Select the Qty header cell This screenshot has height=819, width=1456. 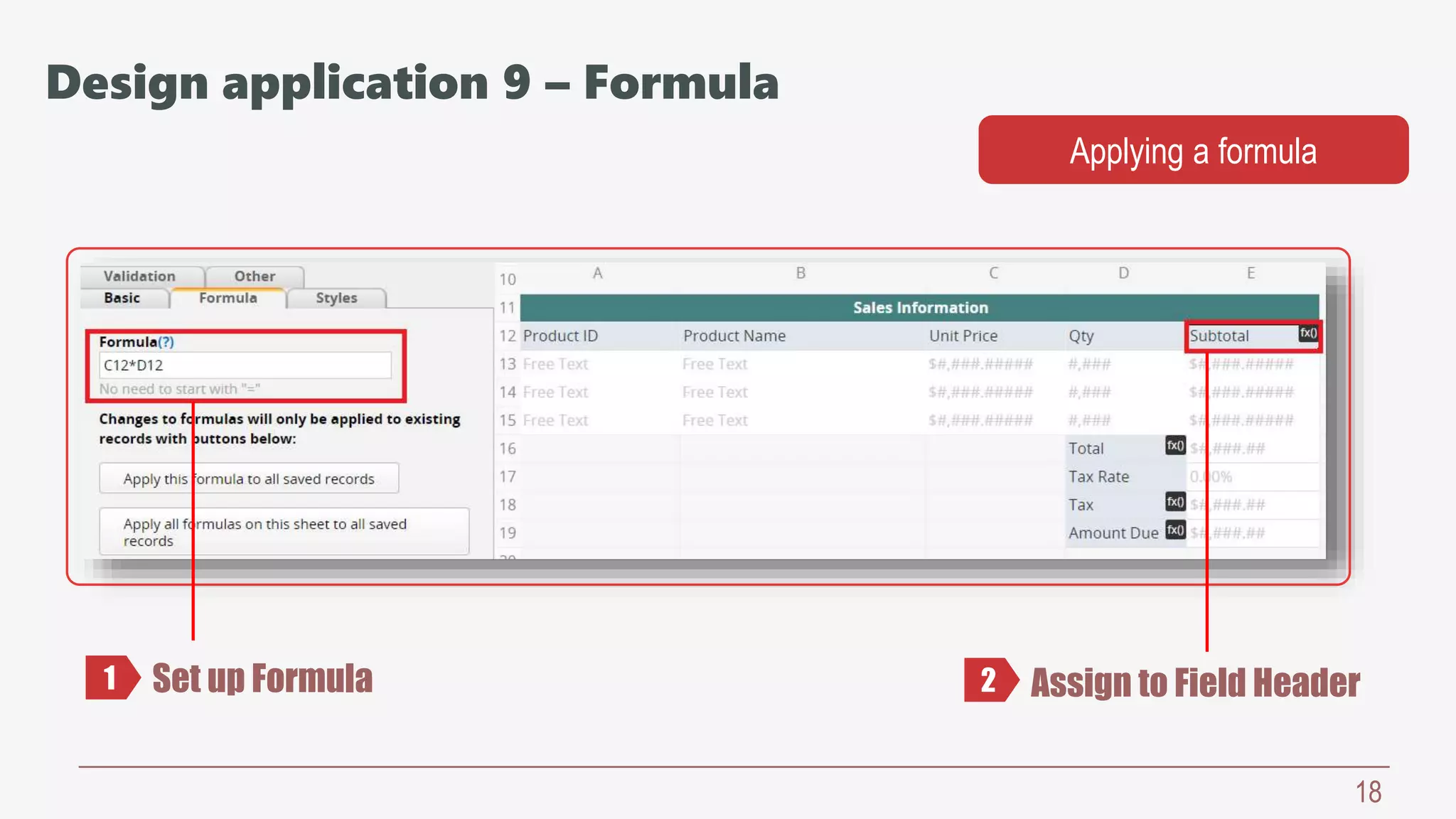tap(1125, 336)
